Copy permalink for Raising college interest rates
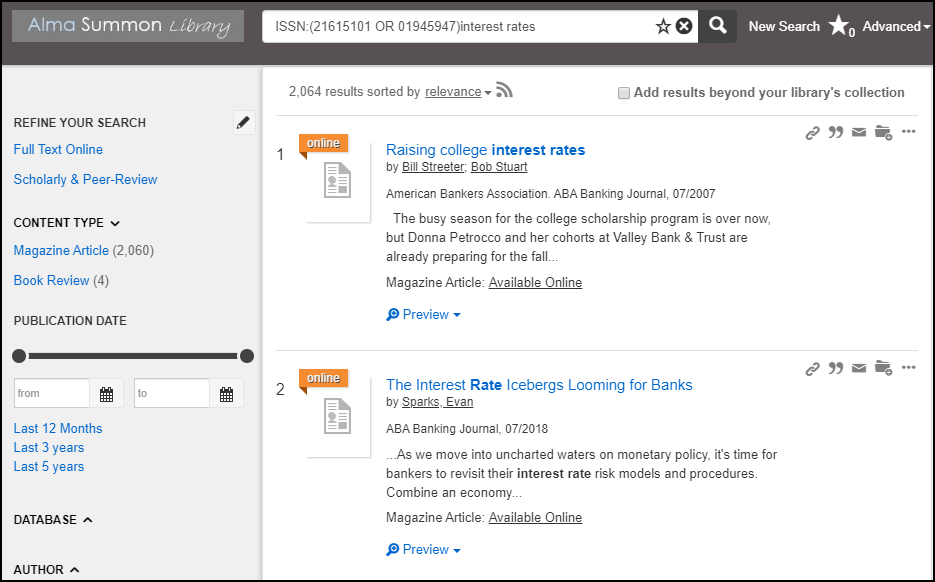The image size is (935, 582). pos(812,132)
